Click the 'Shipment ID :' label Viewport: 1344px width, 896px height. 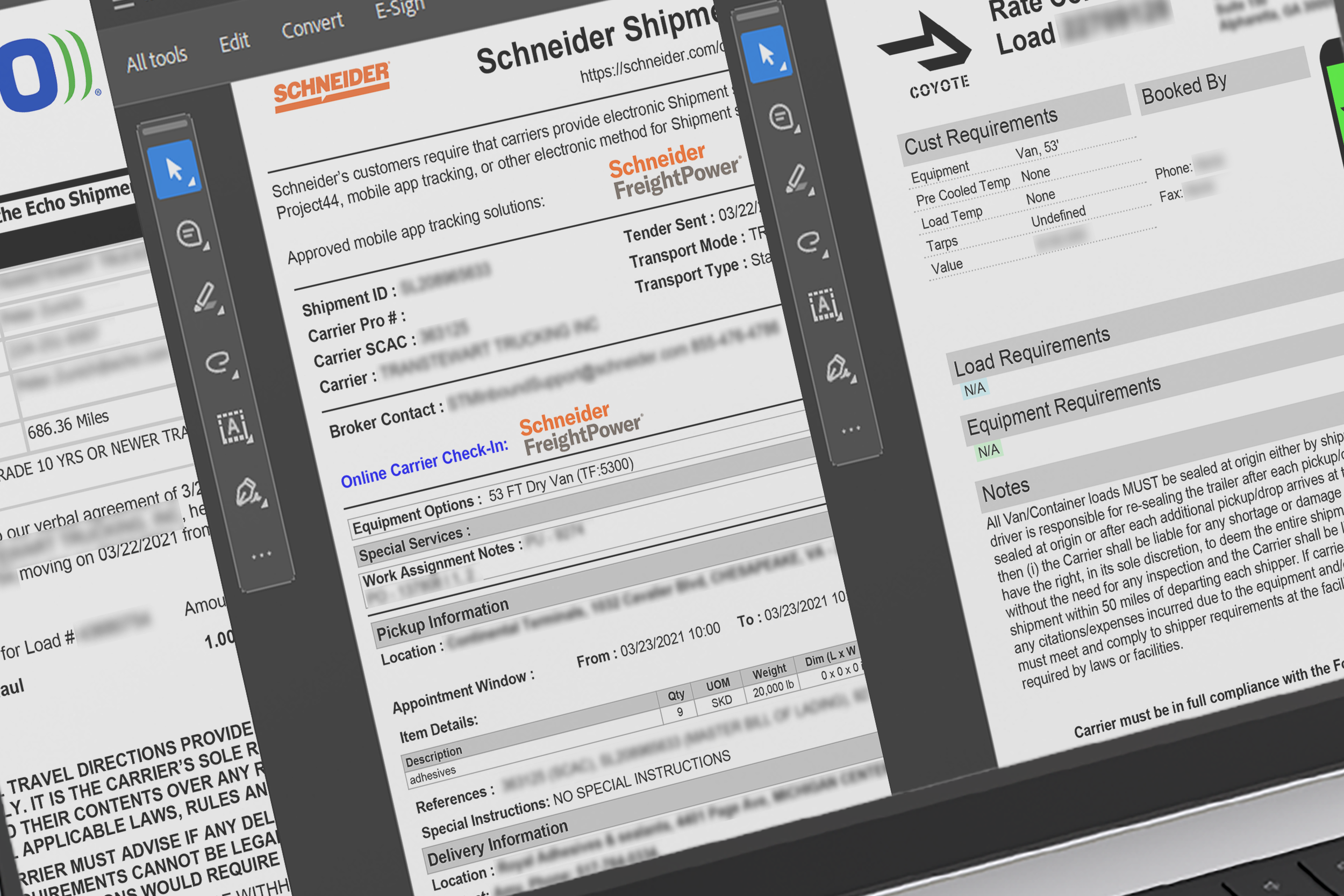tap(348, 300)
